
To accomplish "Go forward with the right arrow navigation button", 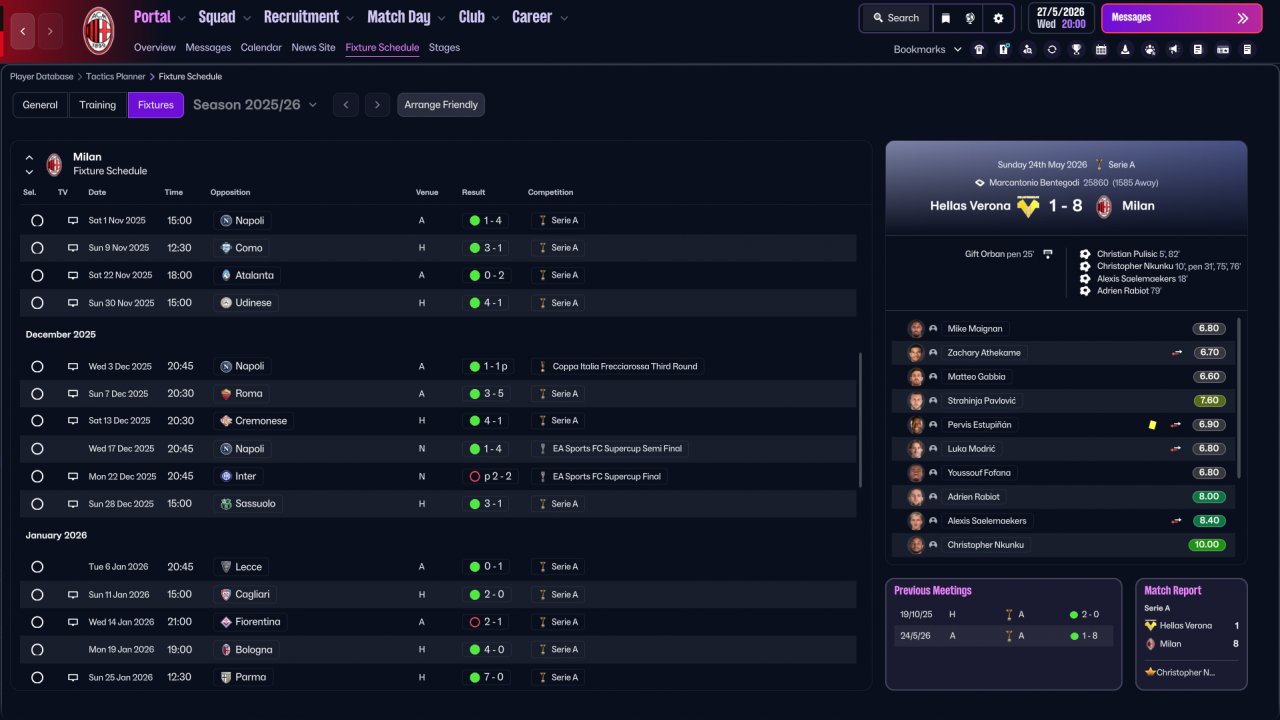I will point(50,31).
